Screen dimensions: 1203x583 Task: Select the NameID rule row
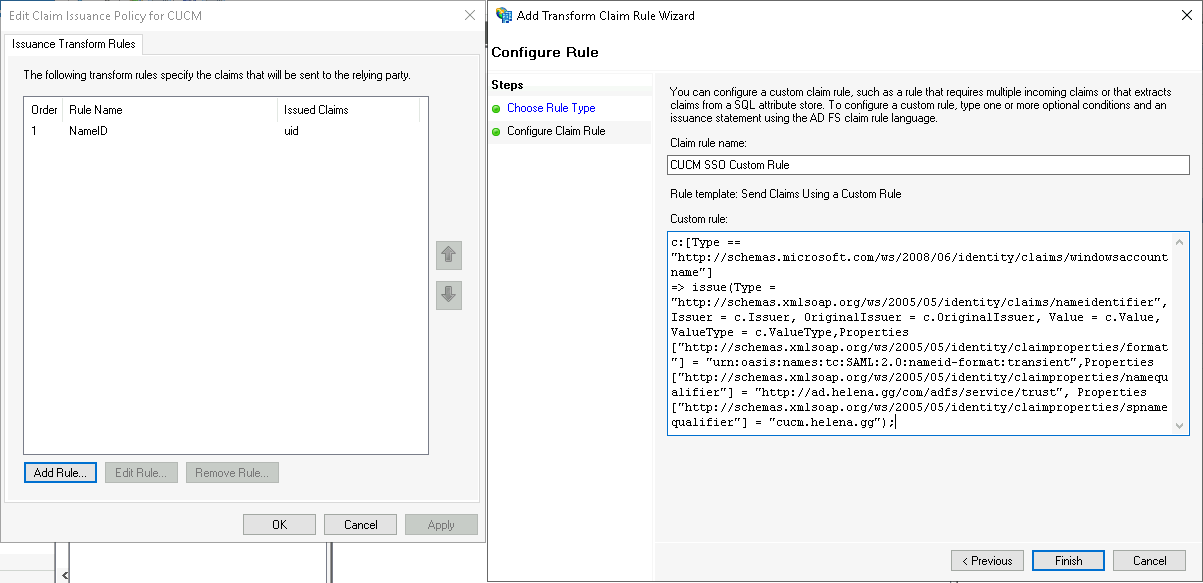(x=88, y=131)
